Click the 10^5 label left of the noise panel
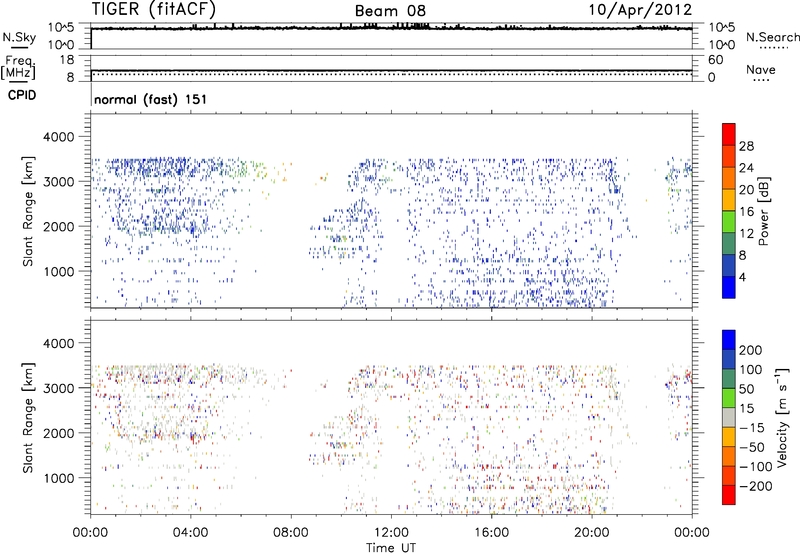Screen dimensions: 800x554 (x=61, y=28)
